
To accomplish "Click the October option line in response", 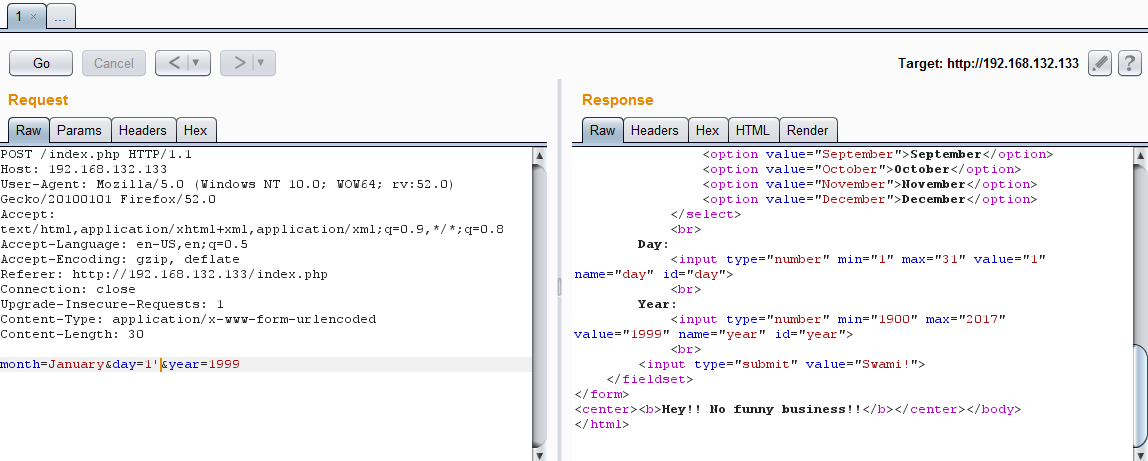I will 862,169.
